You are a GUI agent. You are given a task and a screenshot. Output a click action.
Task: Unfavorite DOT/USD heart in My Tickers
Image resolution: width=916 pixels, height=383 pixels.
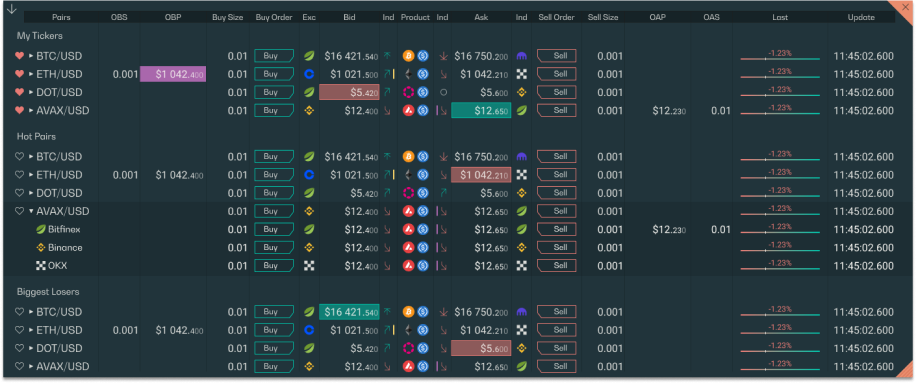[x=19, y=93]
